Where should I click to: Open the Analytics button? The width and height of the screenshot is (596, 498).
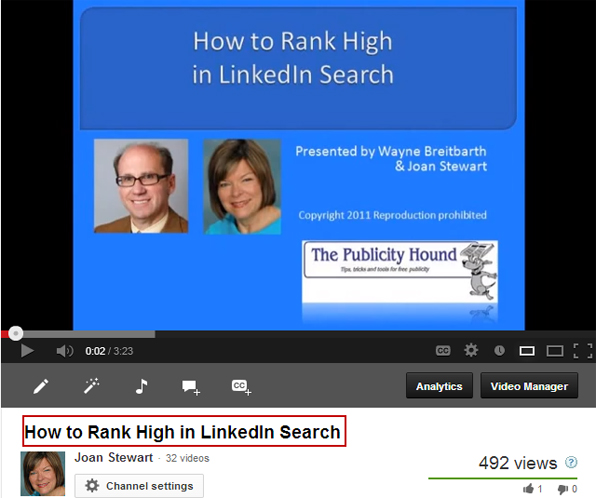[439, 385]
